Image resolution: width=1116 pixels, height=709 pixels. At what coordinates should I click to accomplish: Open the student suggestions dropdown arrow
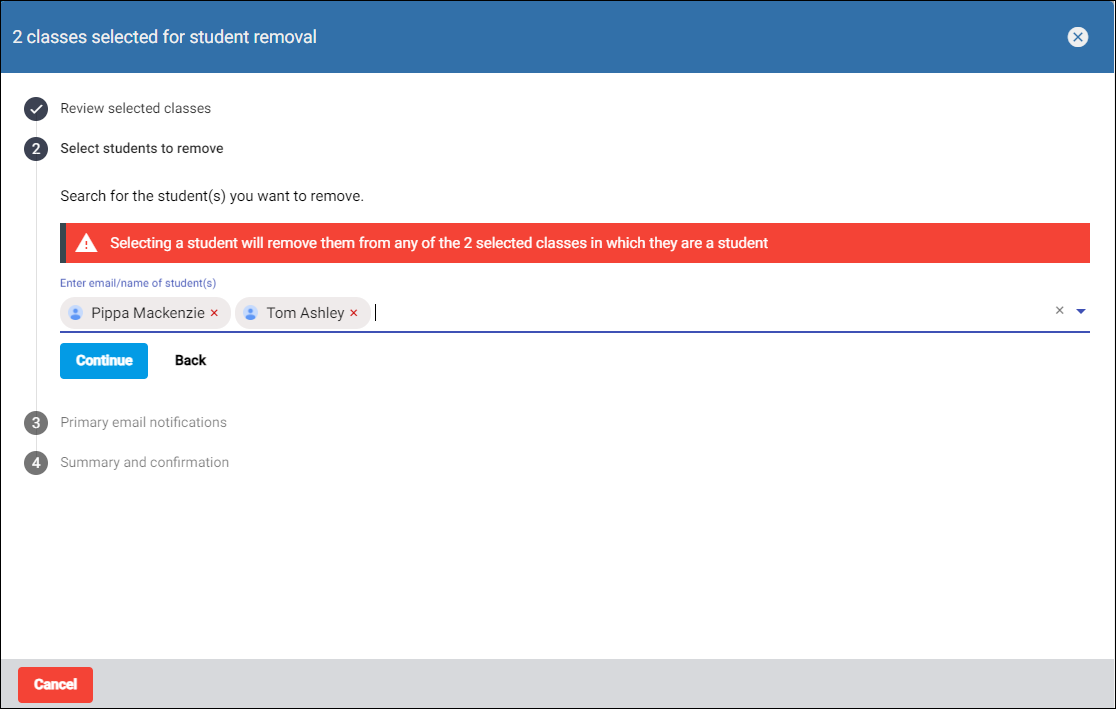tap(1081, 311)
